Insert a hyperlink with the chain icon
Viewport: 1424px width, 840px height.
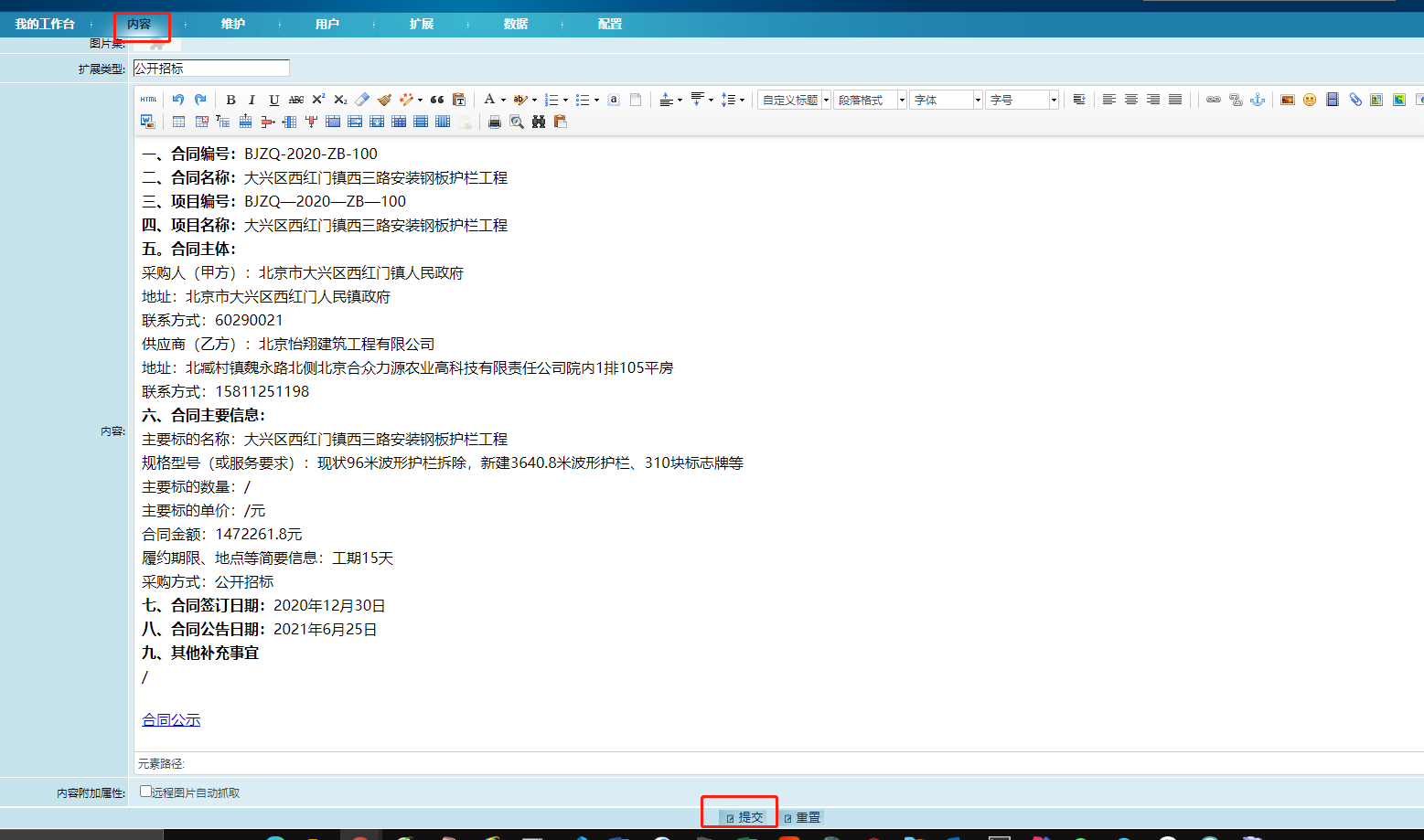[1214, 100]
